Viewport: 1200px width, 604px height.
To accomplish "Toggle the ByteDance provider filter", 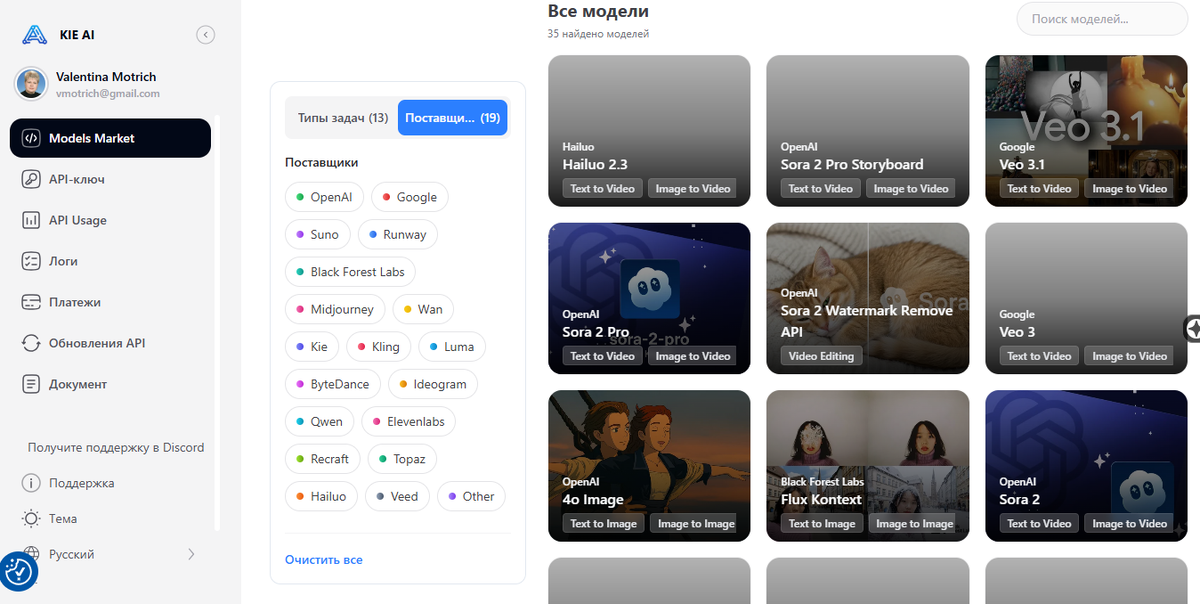I will [x=332, y=384].
